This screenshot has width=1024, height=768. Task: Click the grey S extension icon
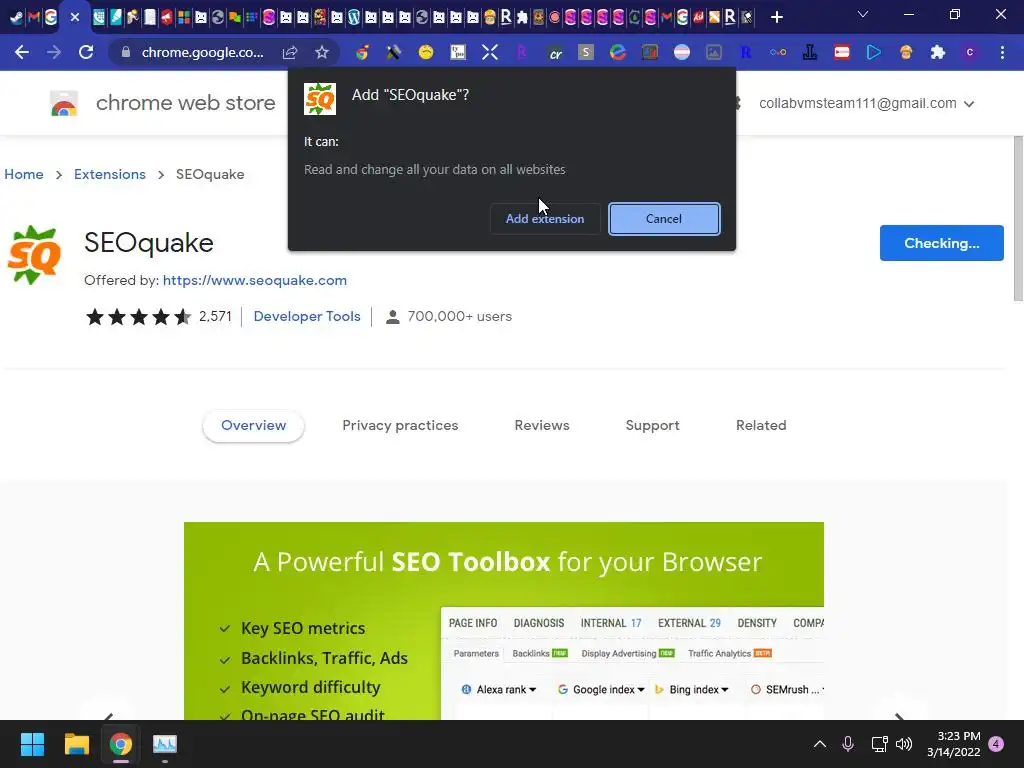tap(586, 52)
